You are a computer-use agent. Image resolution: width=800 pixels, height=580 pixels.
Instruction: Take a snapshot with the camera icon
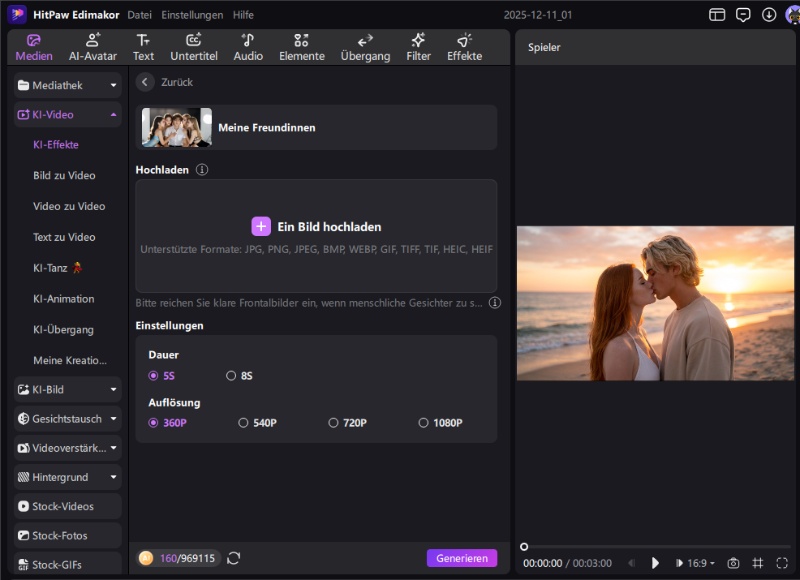(x=733, y=563)
